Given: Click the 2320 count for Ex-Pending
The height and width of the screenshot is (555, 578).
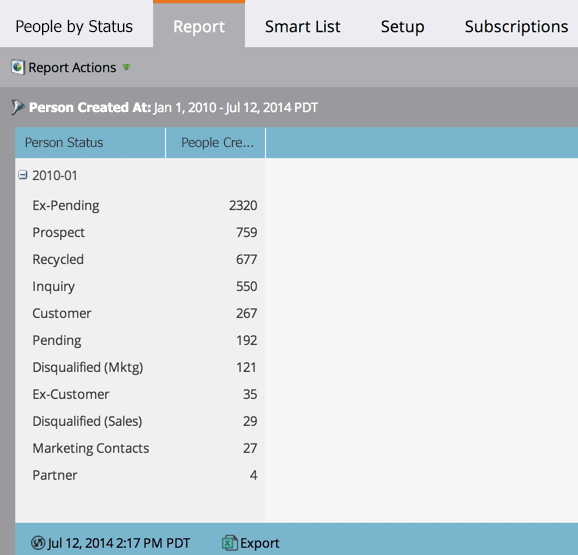Looking at the screenshot, I should [243, 205].
